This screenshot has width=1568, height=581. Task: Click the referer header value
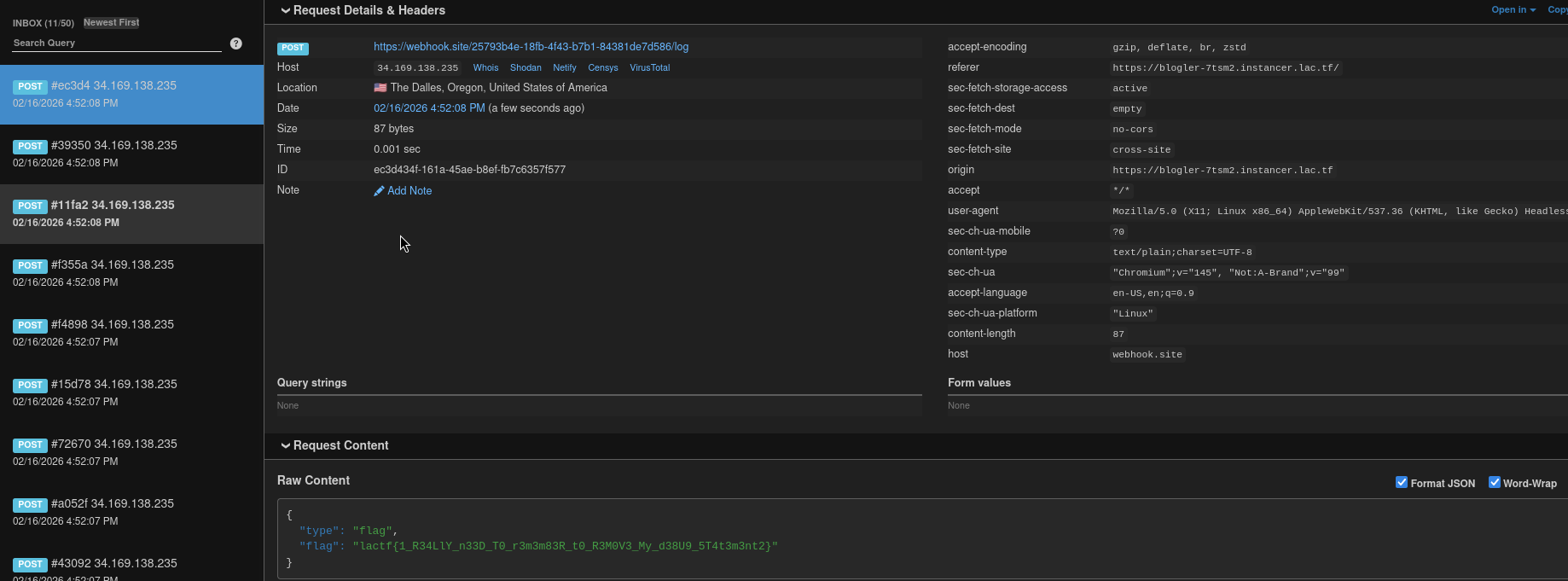pos(1226,68)
